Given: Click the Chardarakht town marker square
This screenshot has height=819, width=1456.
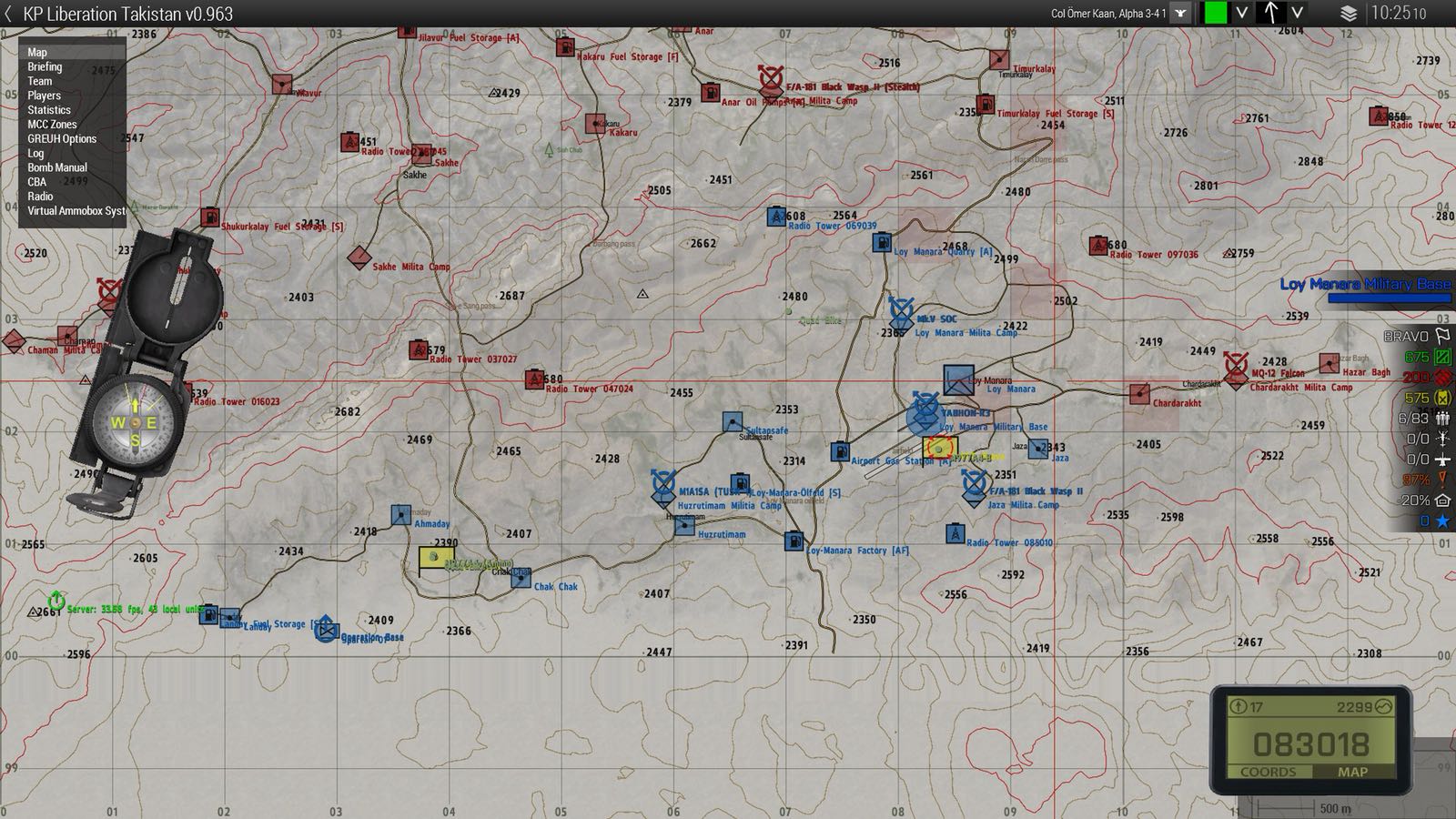Looking at the screenshot, I should [x=1139, y=394].
